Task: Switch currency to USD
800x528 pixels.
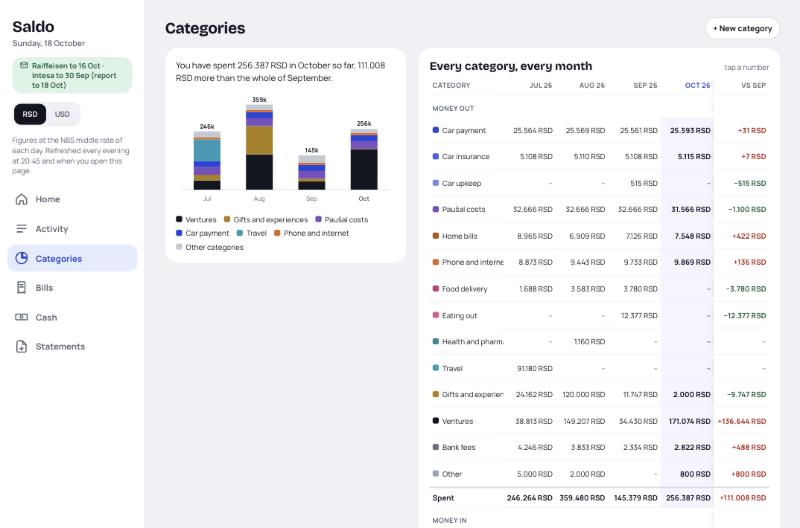Action: [62, 114]
